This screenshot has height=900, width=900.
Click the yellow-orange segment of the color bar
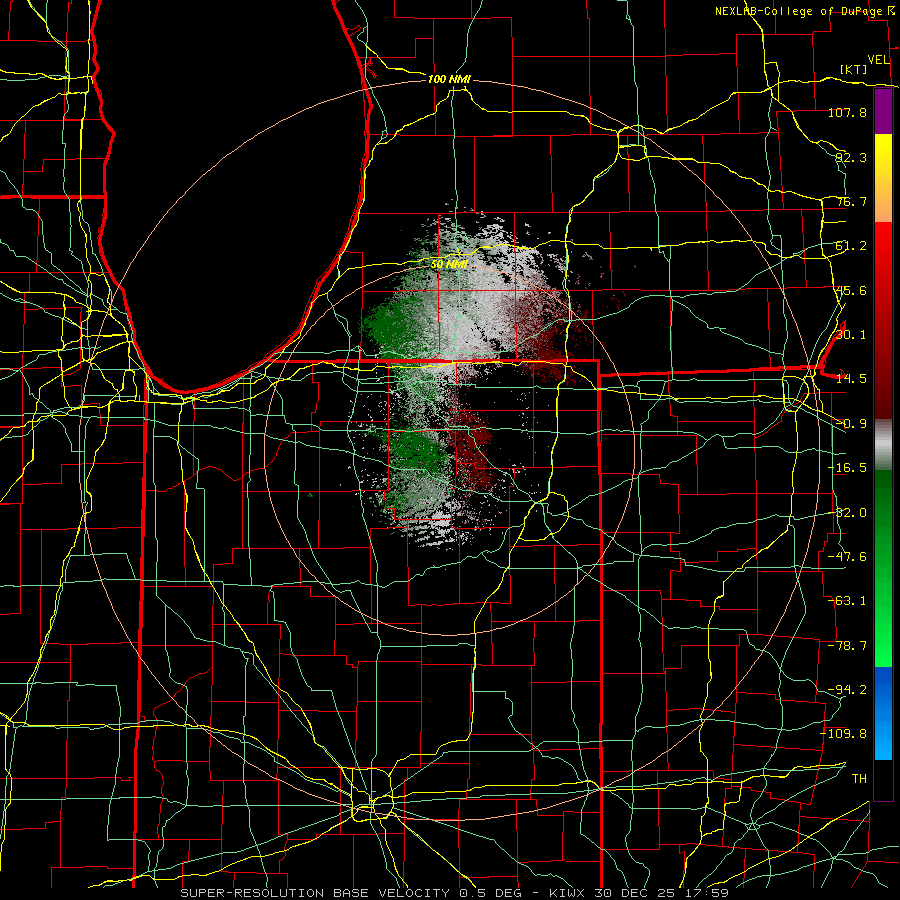click(883, 178)
